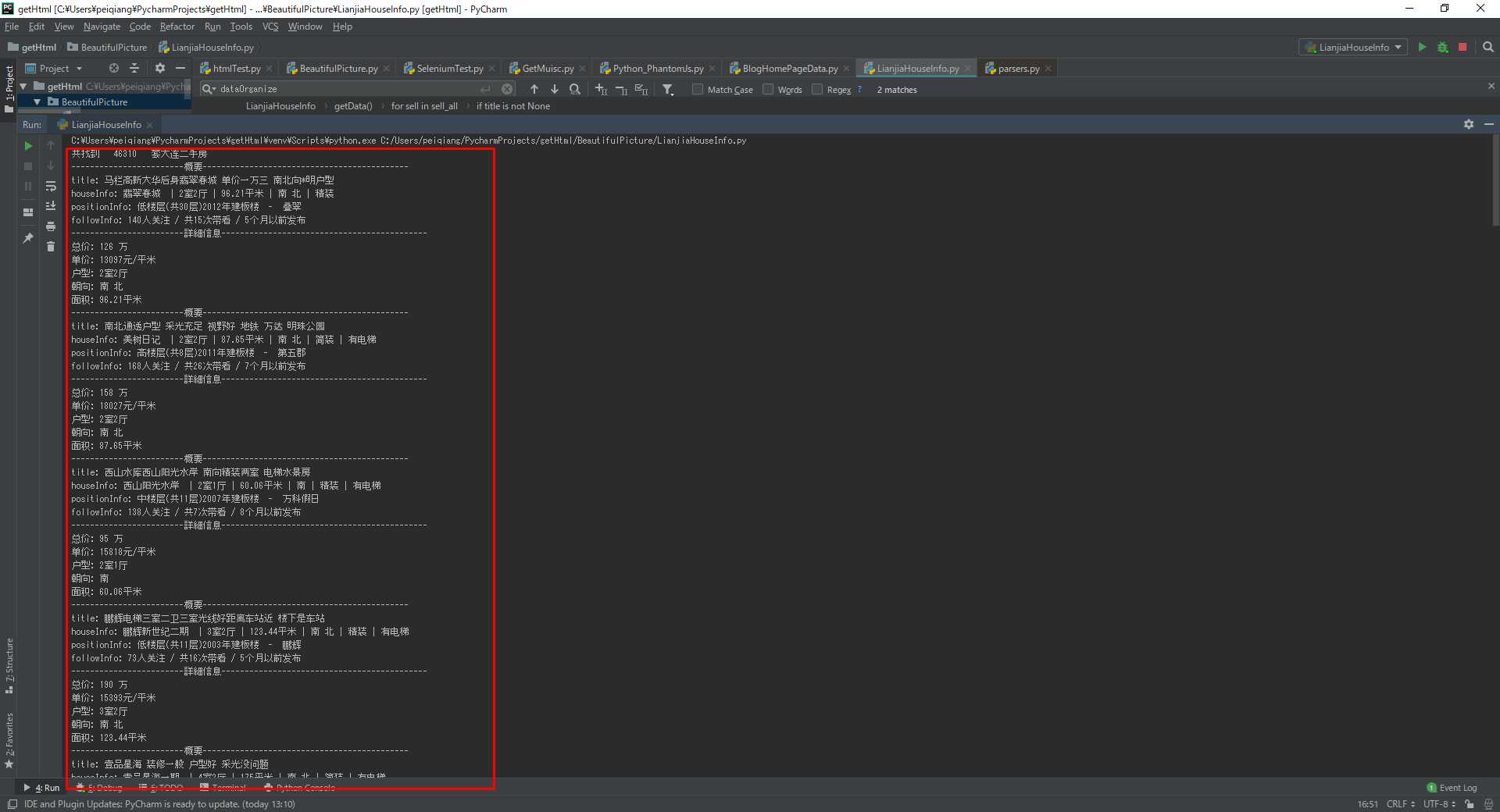
Task: Switch to BlogHomePageData.py tab
Action: [790, 69]
